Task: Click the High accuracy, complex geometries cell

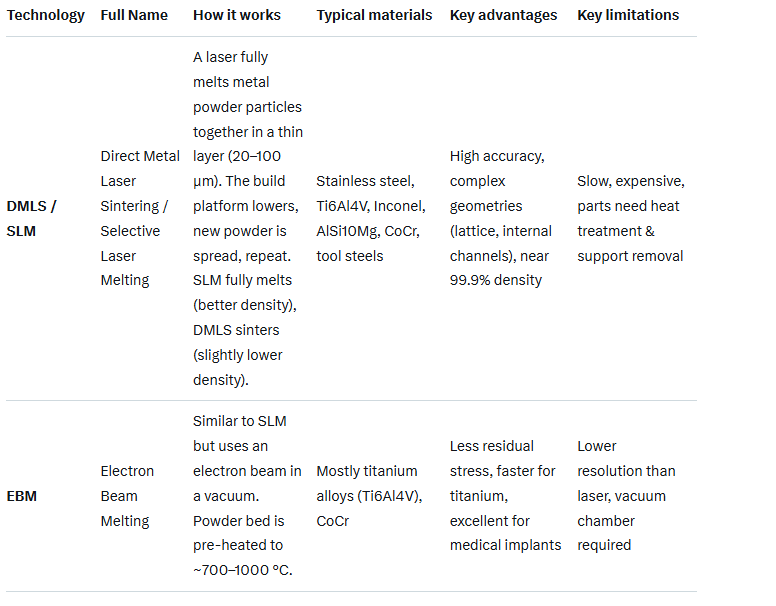Action: point(498,218)
